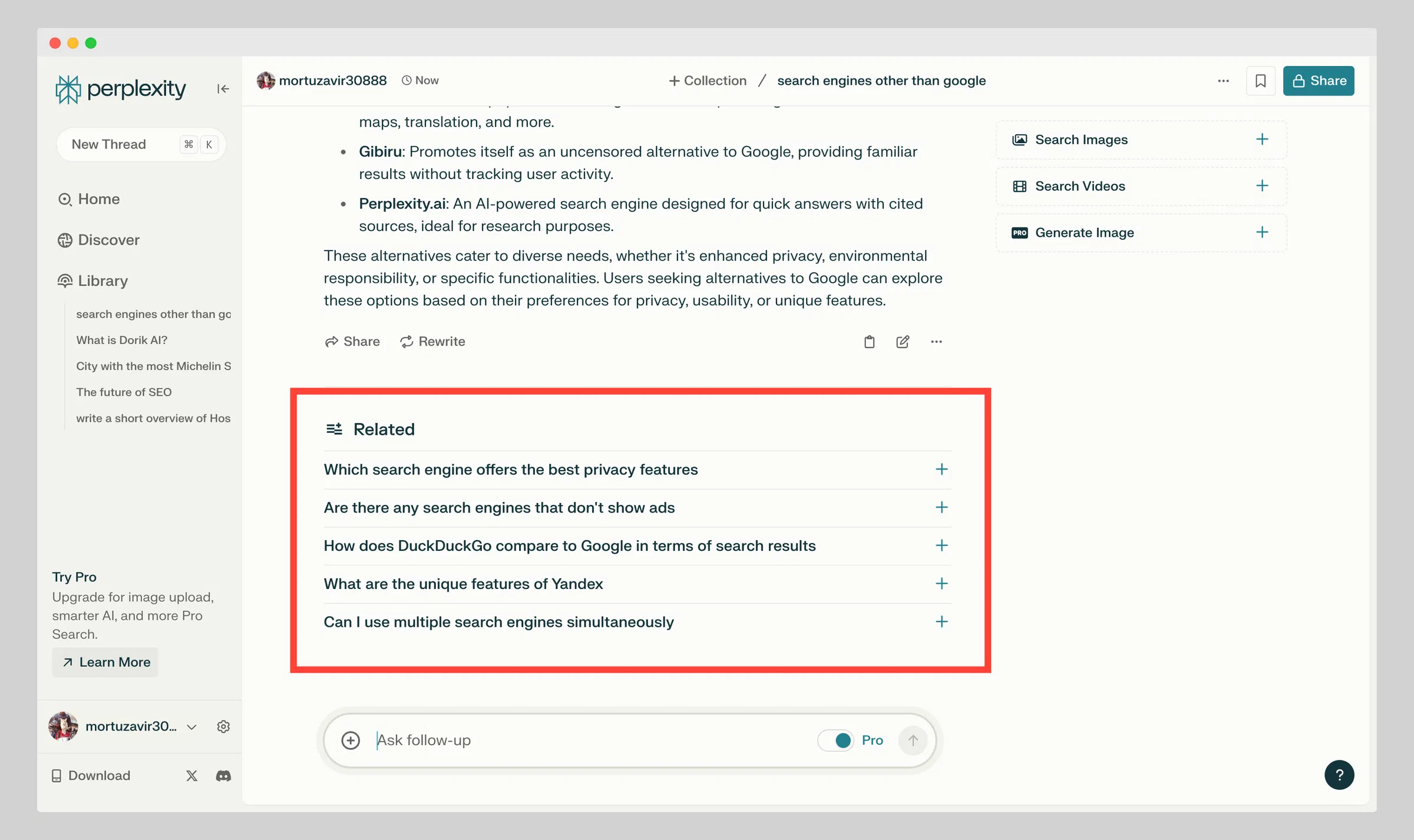
Task: Toggle the Pro search switch
Action: click(x=835, y=740)
